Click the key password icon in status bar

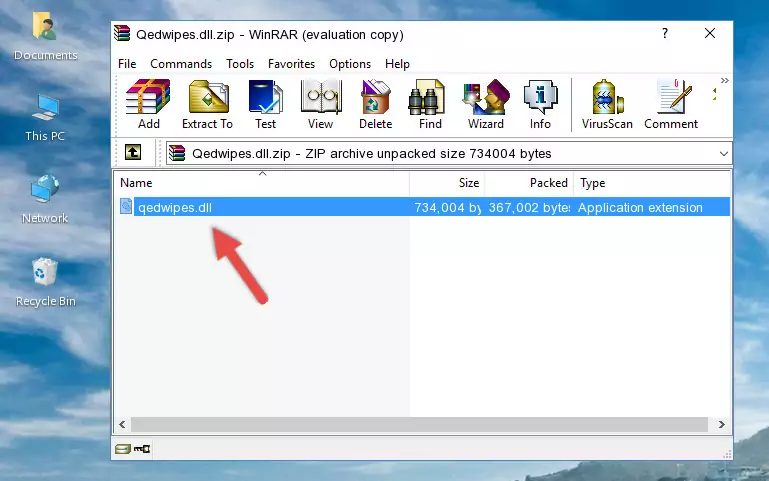[142, 449]
